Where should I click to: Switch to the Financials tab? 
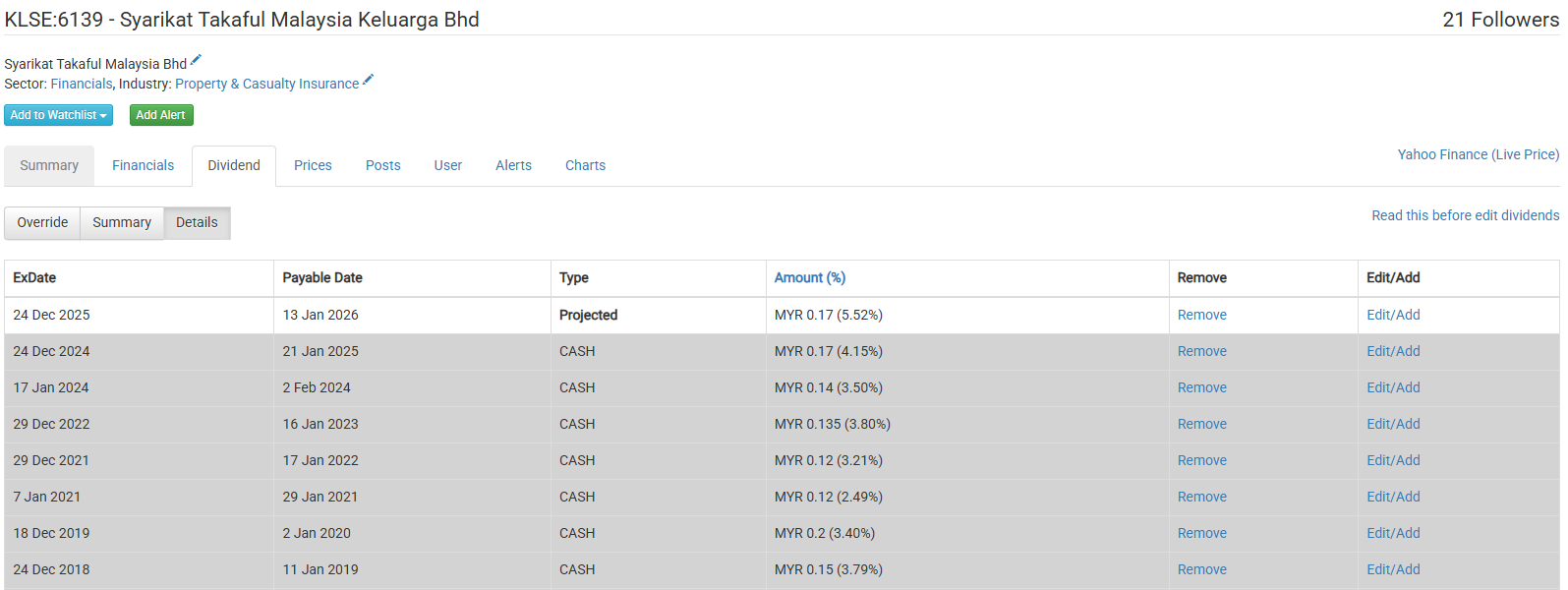point(143,165)
